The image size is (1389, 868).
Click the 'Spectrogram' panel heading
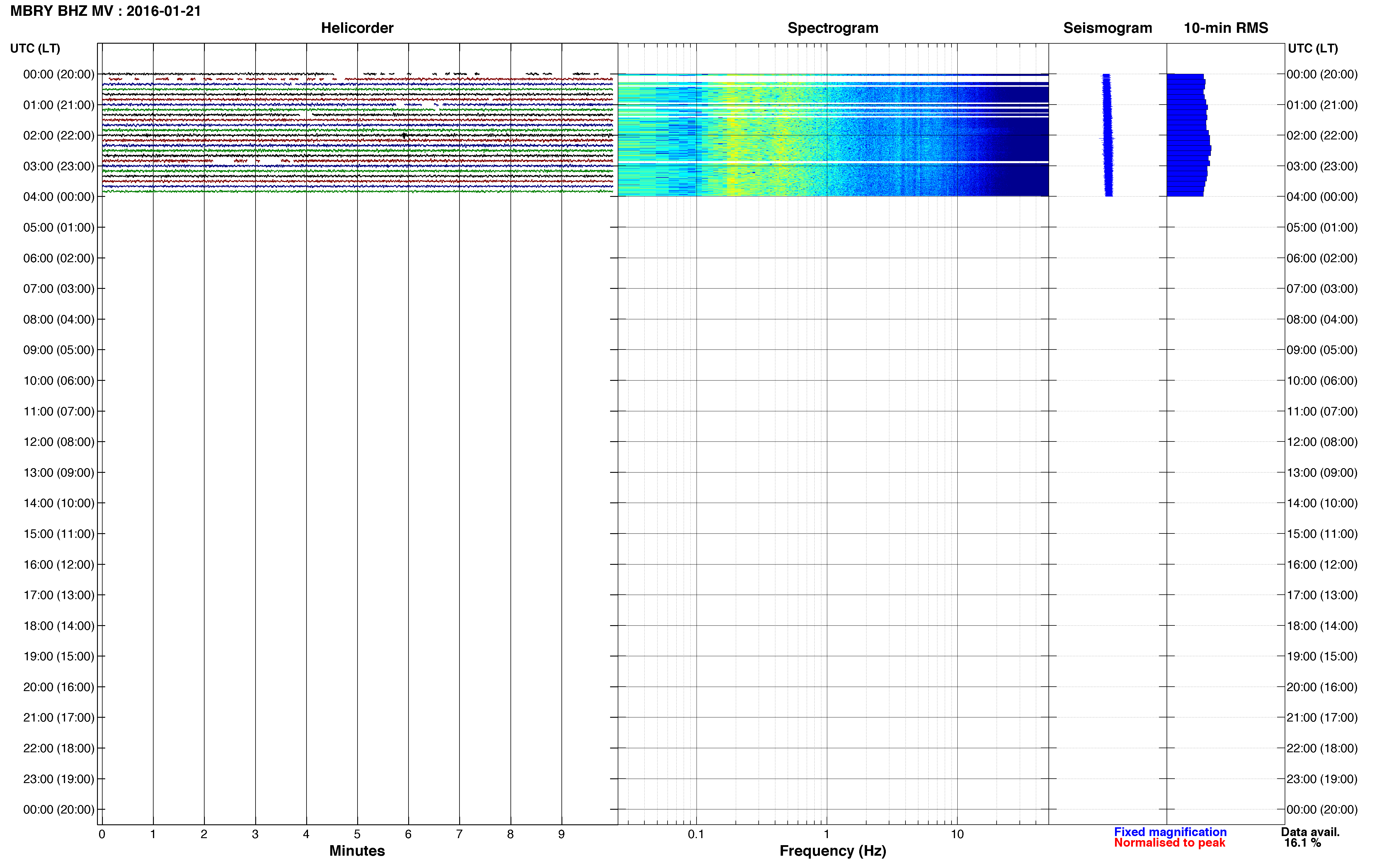tap(833, 28)
